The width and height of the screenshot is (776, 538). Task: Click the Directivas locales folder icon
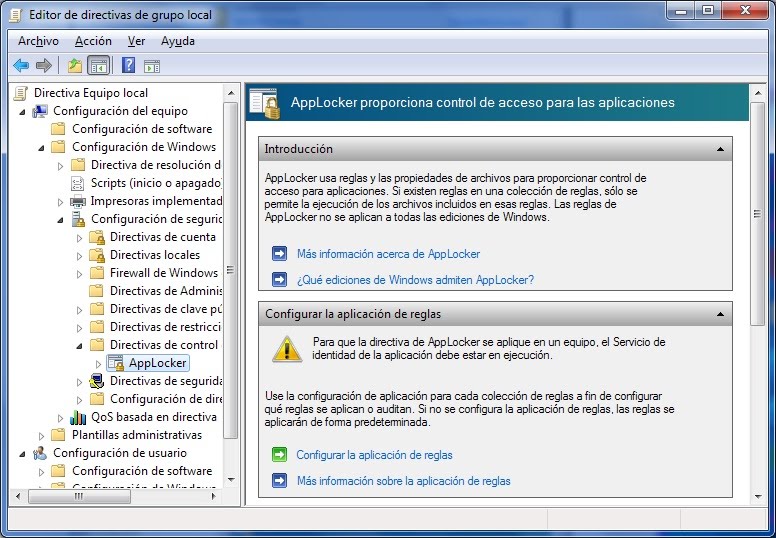pyautogui.click(x=97, y=255)
